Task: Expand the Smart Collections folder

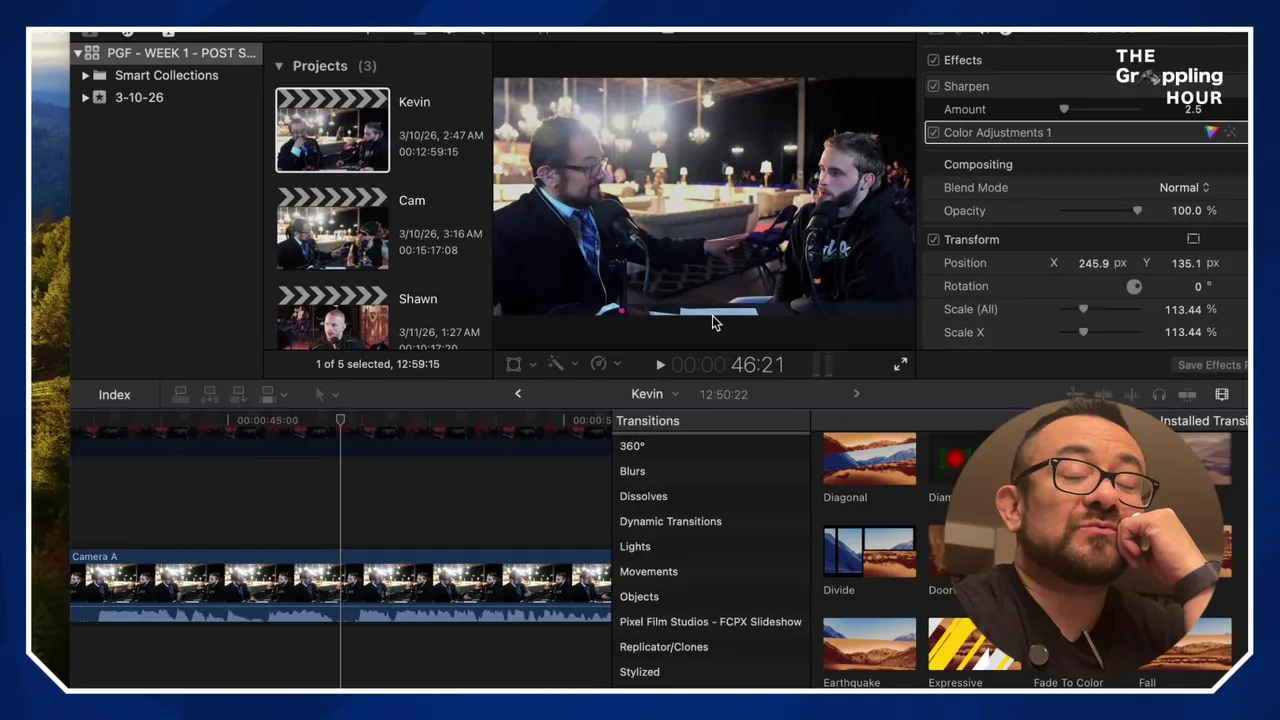Action: (85, 75)
